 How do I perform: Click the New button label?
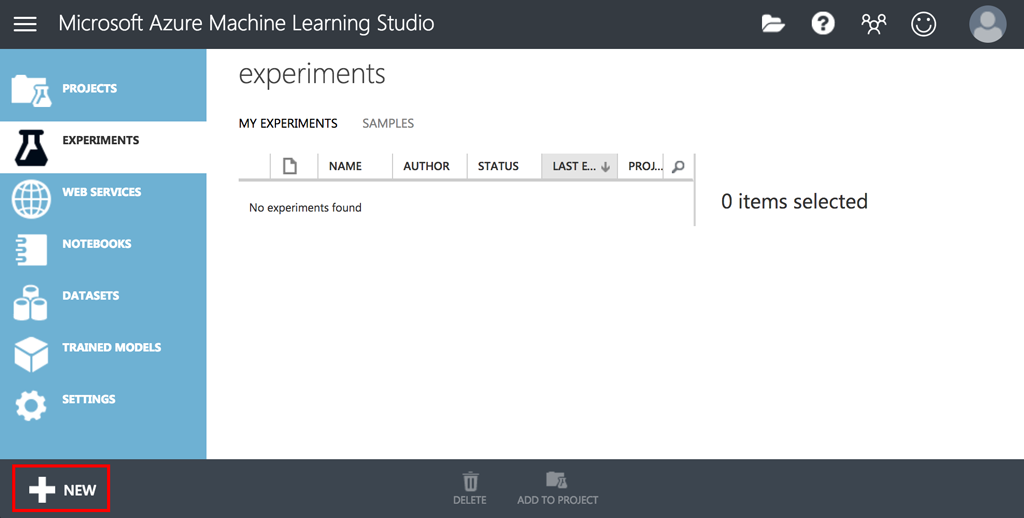(80, 491)
